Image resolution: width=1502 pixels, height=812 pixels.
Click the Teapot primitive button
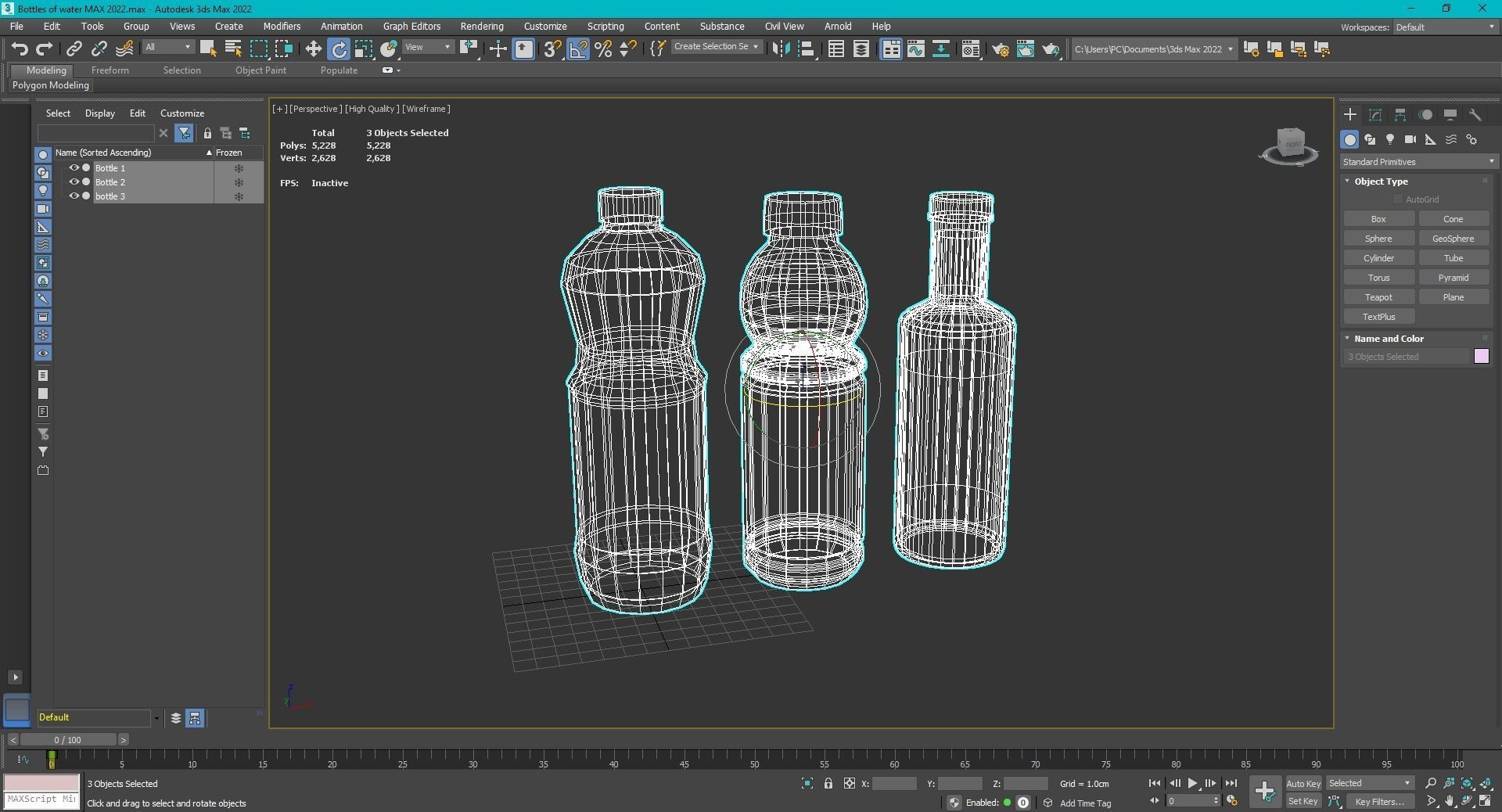1378,297
